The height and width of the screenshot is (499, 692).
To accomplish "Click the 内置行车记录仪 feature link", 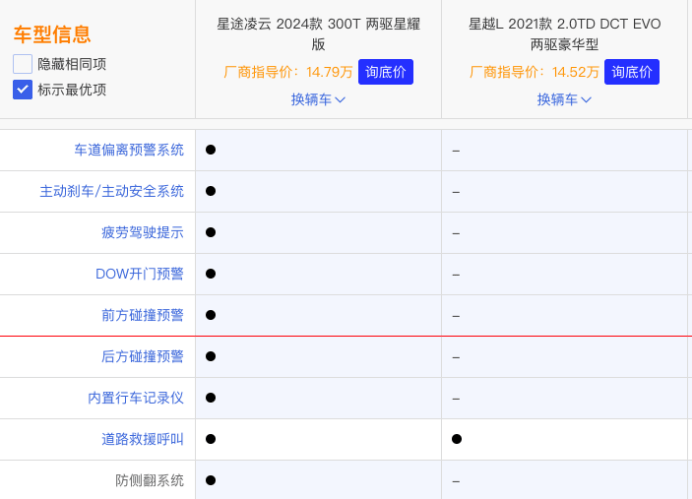I will [x=135, y=398].
